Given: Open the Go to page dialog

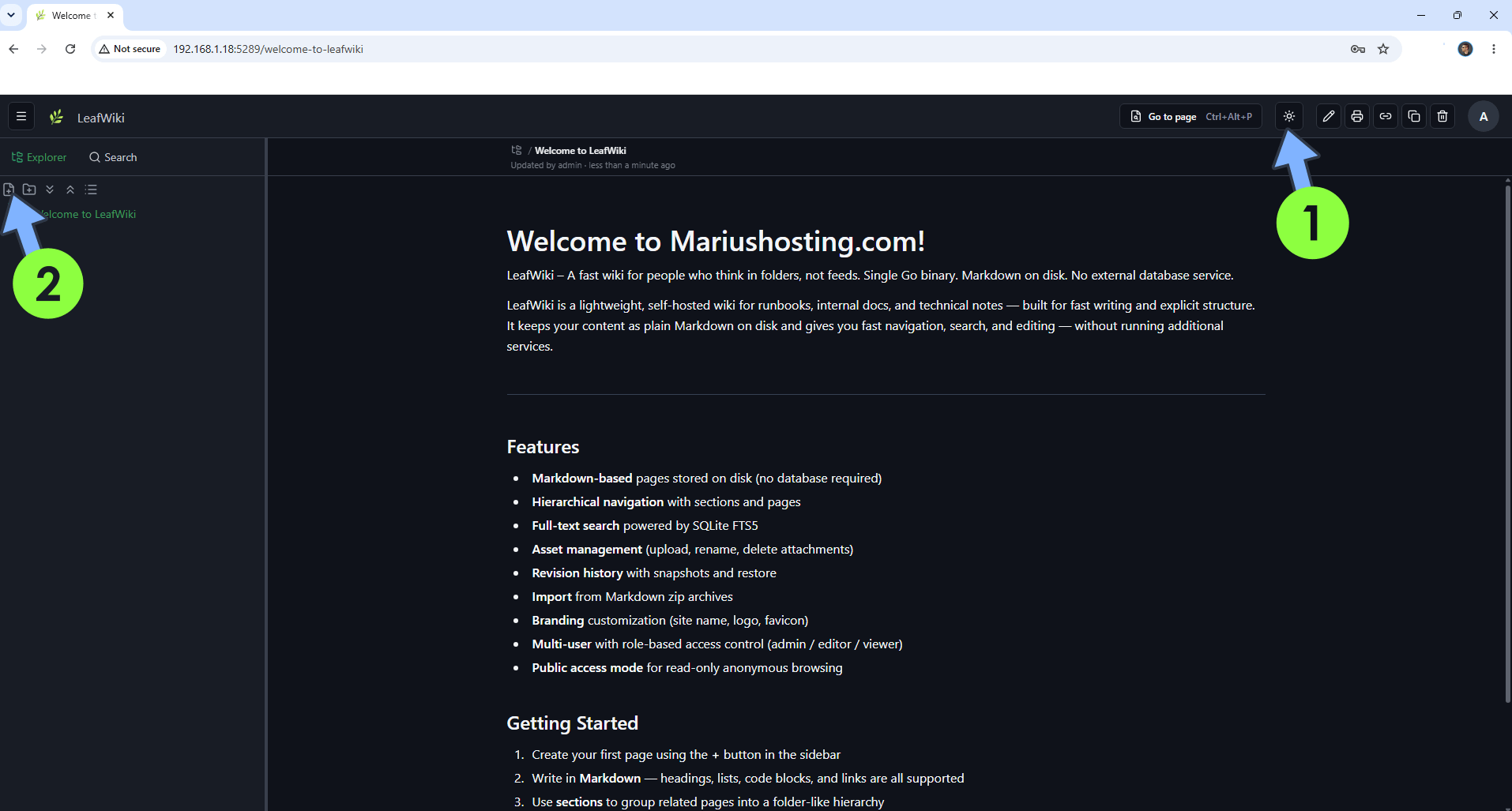Looking at the screenshot, I should click(1190, 117).
